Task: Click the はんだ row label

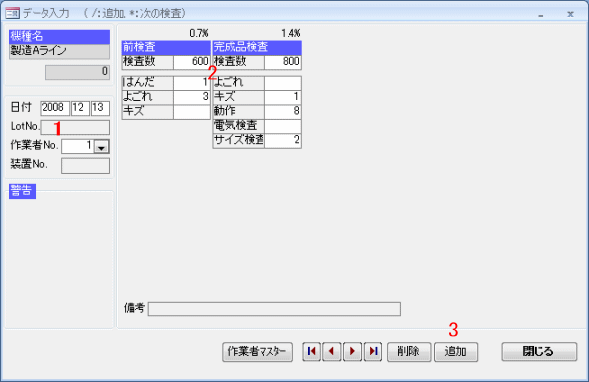Action: [148, 83]
